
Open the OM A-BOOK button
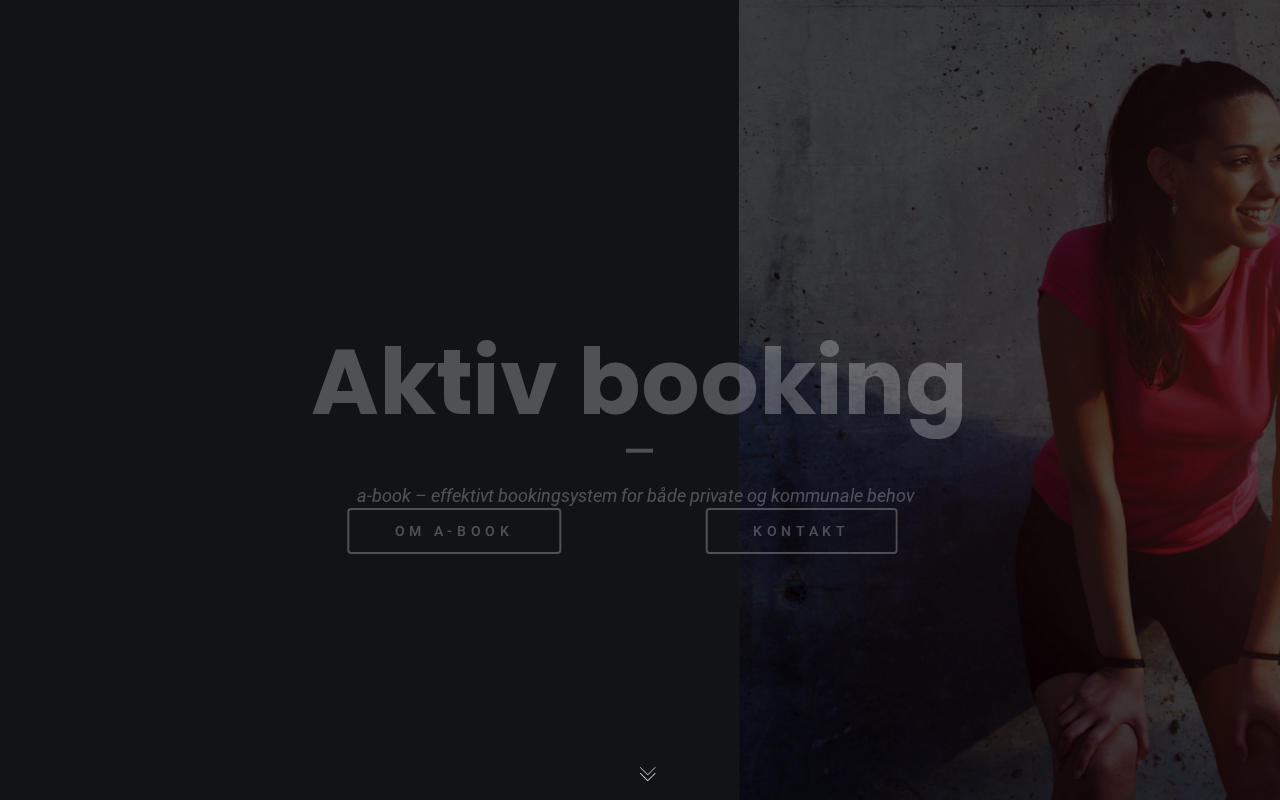(x=454, y=531)
